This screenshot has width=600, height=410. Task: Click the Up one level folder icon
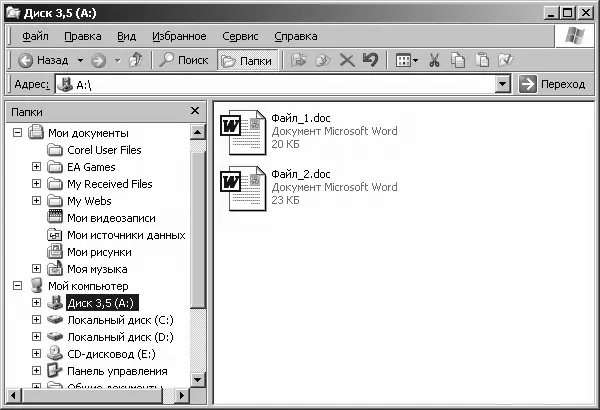135,60
